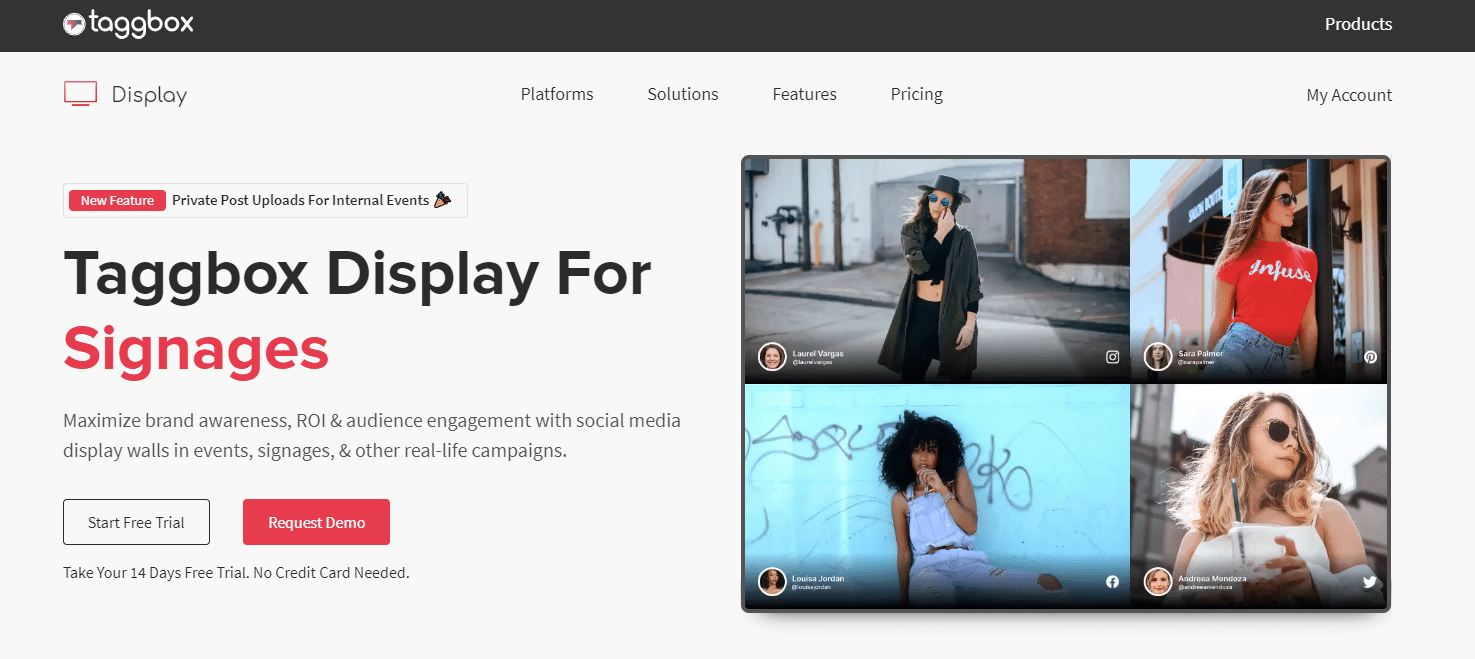Click the New Feature announcement banner
The height and width of the screenshot is (659, 1475).
tap(266, 200)
